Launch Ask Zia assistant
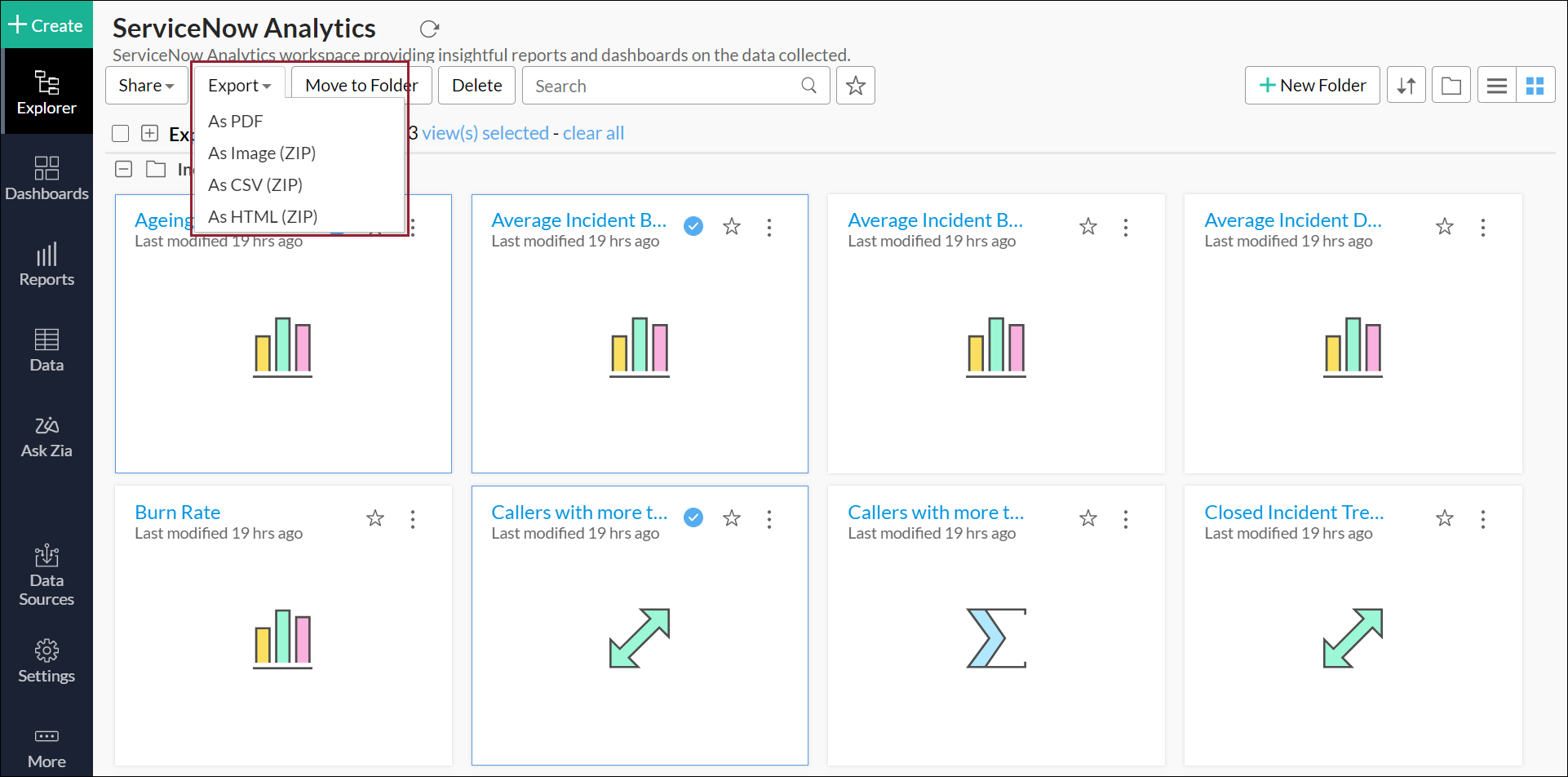Viewport: 1568px width, 777px height. tap(47, 436)
